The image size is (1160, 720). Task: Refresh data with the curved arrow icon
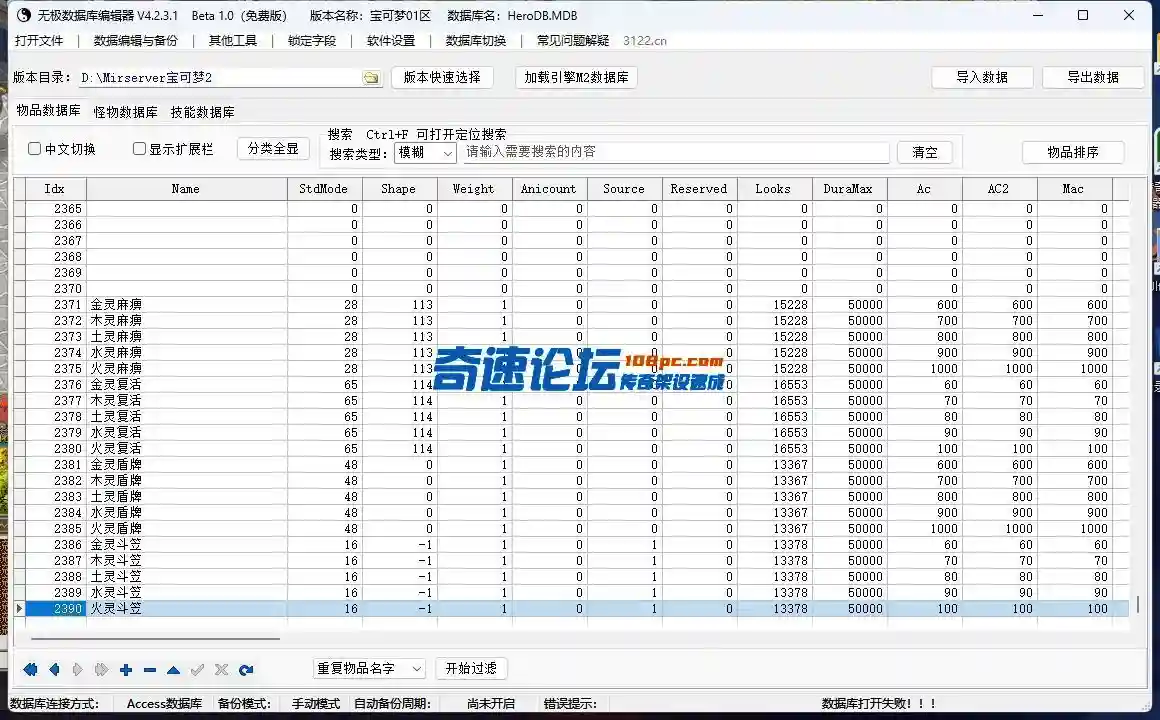click(246, 670)
